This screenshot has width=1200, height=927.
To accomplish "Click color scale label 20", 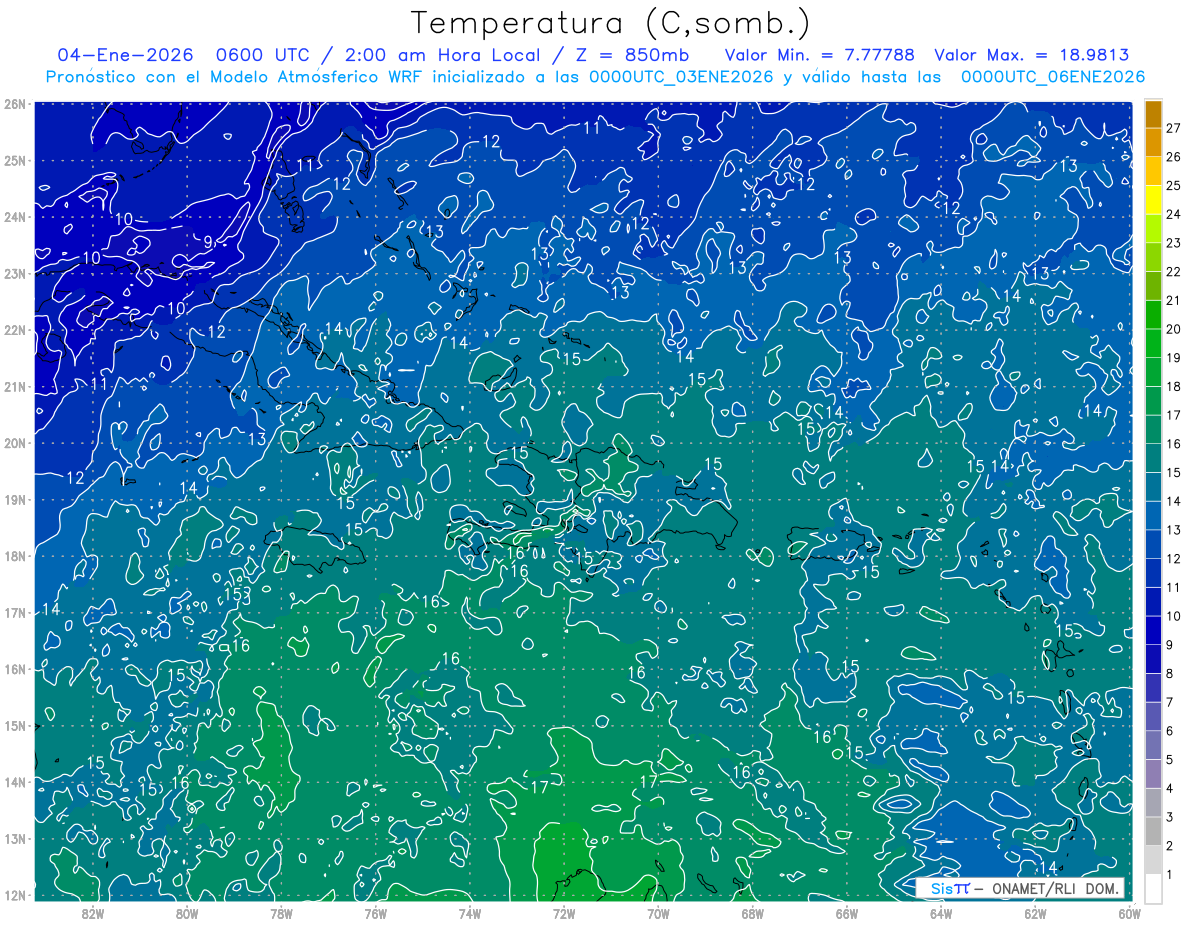I will (1174, 329).
